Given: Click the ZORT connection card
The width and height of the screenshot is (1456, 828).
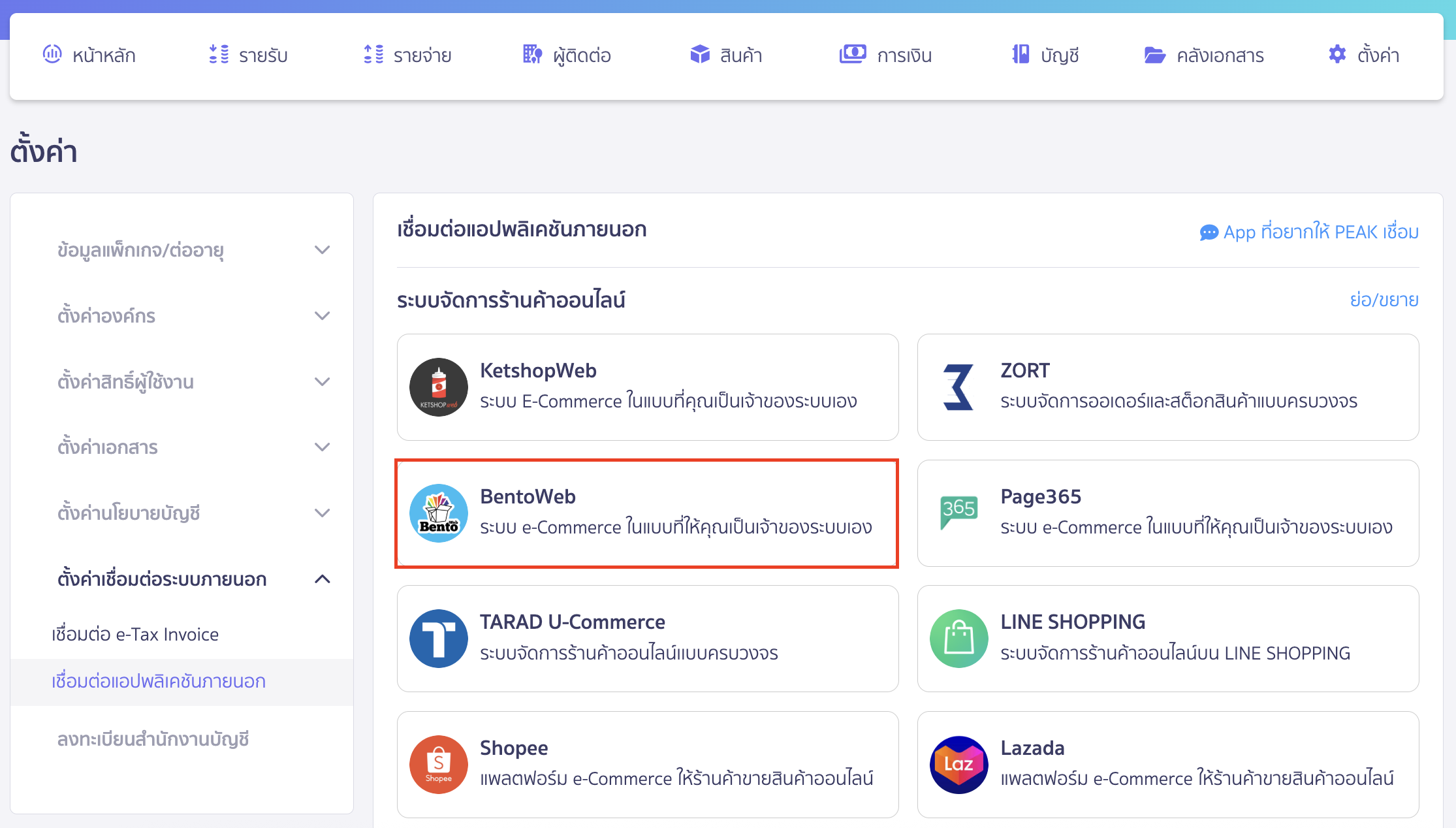Looking at the screenshot, I should [x=1168, y=387].
